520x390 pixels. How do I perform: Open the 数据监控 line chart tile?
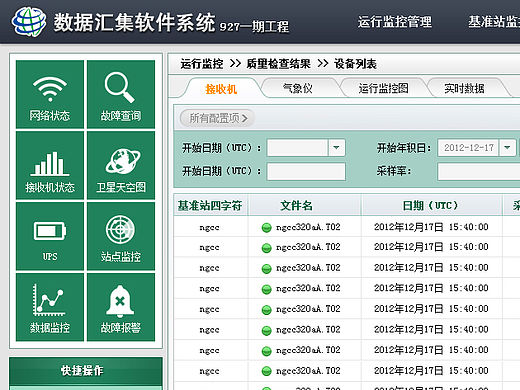(50, 307)
